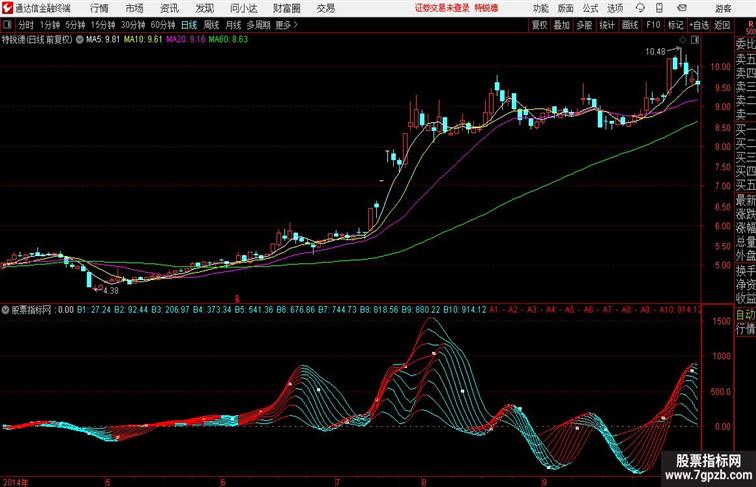Click the B1: 27.24 indicator value
Viewport: 756px width, 487px height.
point(94,310)
